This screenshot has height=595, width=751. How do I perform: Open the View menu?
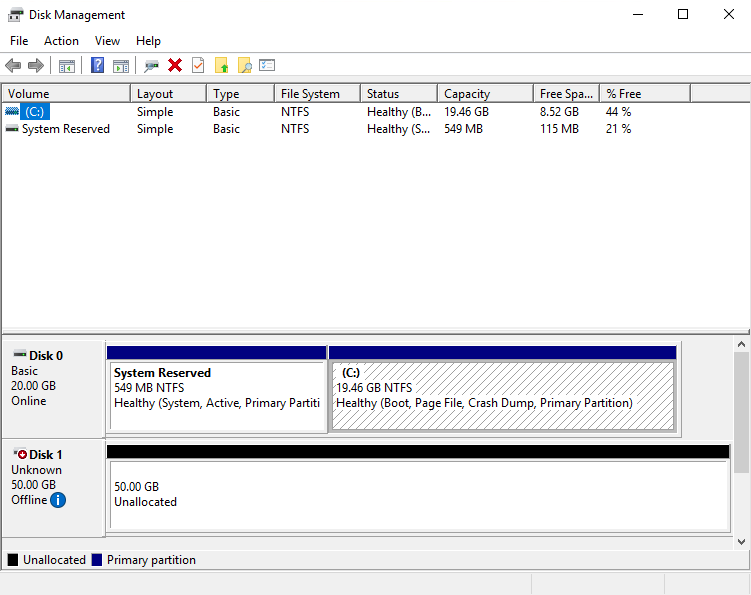pos(107,41)
